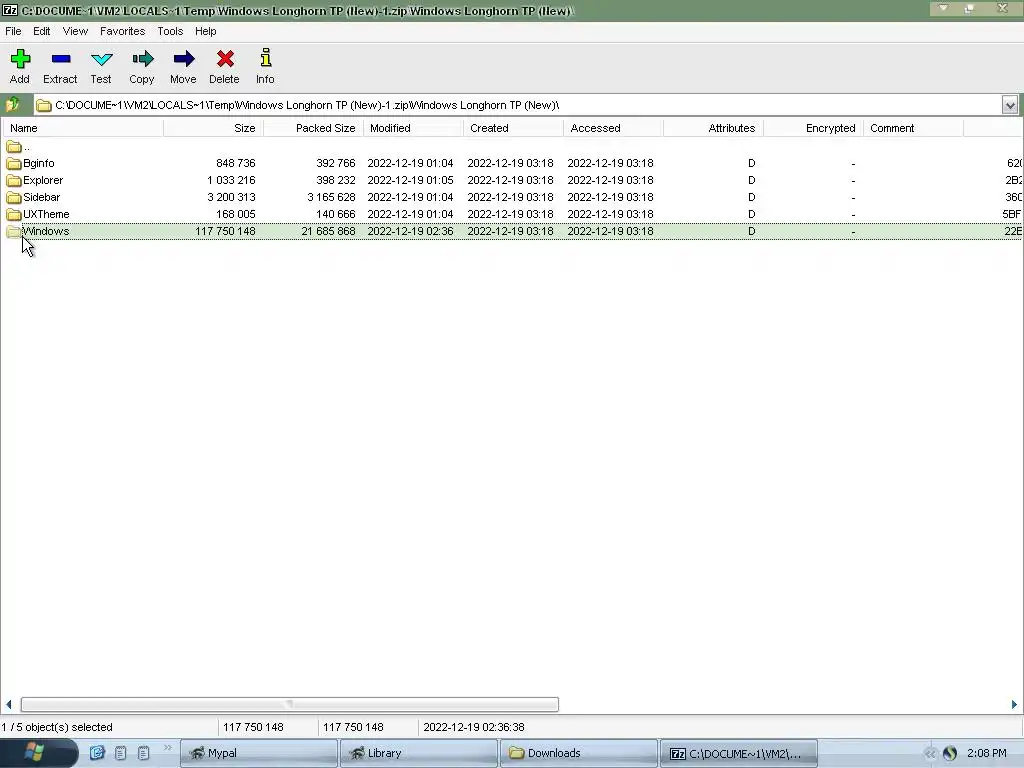
Task: Click the scroll left arrow
Action: coord(8,704)
